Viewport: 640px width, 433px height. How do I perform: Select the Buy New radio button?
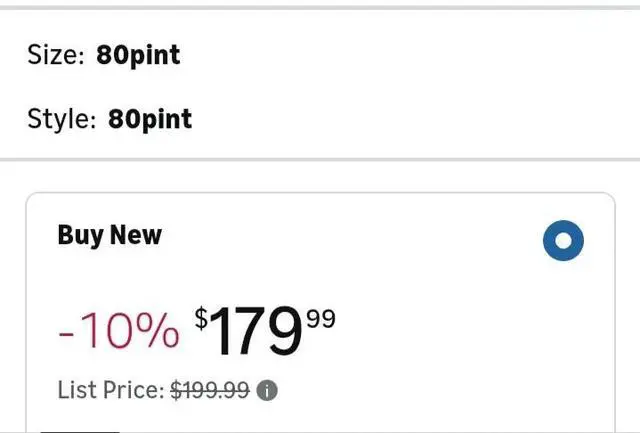pyautogui.click(x=563, y=241)
